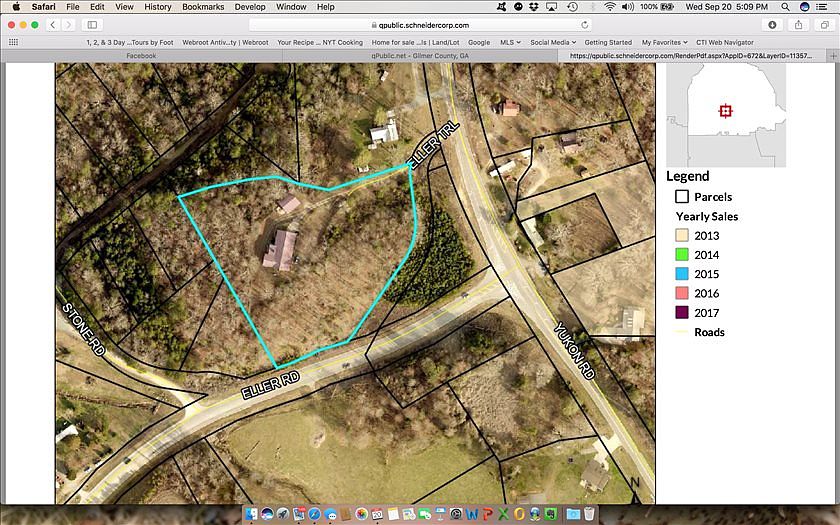The height and width of the screenshot is (525, 840).
Task: Switch to the qPublic.net Gilmer County tab
Action: coord(419,56)
